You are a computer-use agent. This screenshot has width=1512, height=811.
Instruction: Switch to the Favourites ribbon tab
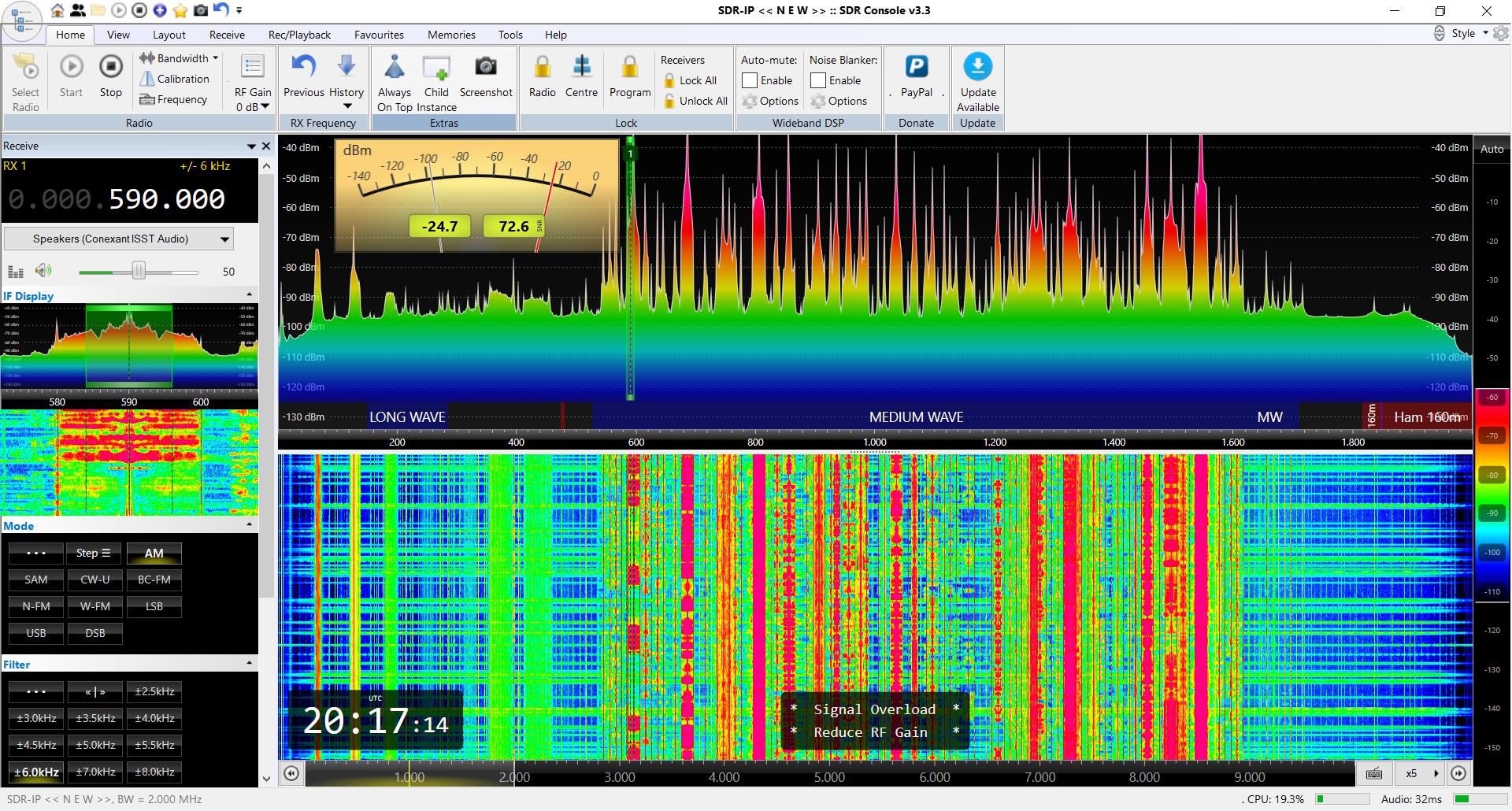tap(379, 35)
